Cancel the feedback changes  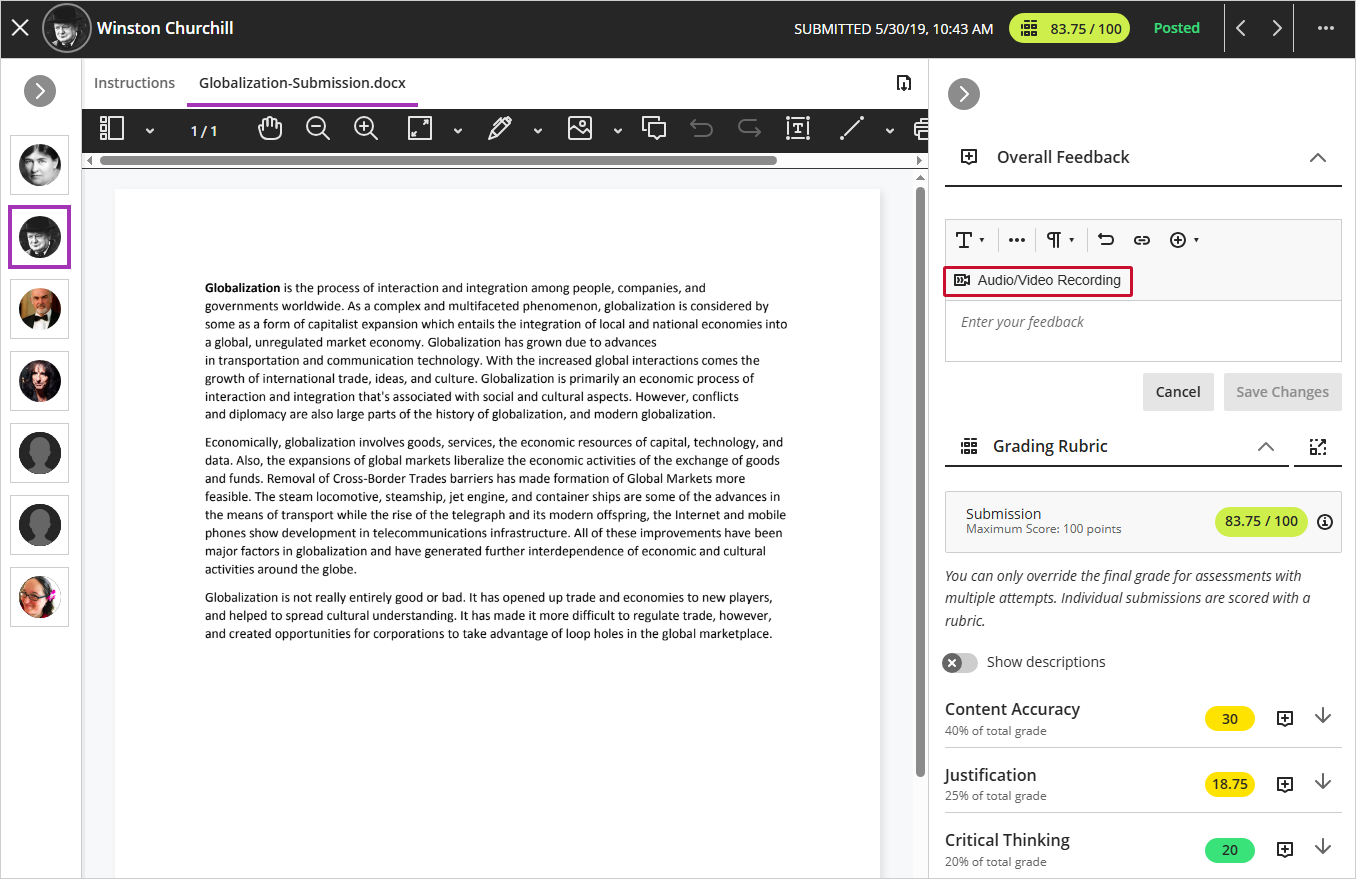pos(1177,392)
